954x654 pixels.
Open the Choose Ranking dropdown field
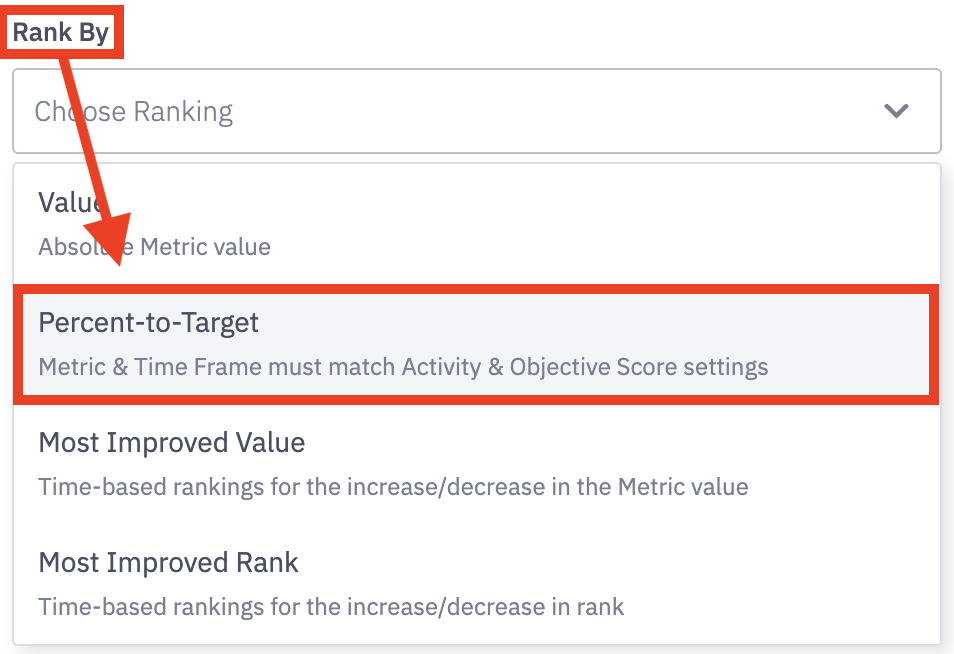476,111
